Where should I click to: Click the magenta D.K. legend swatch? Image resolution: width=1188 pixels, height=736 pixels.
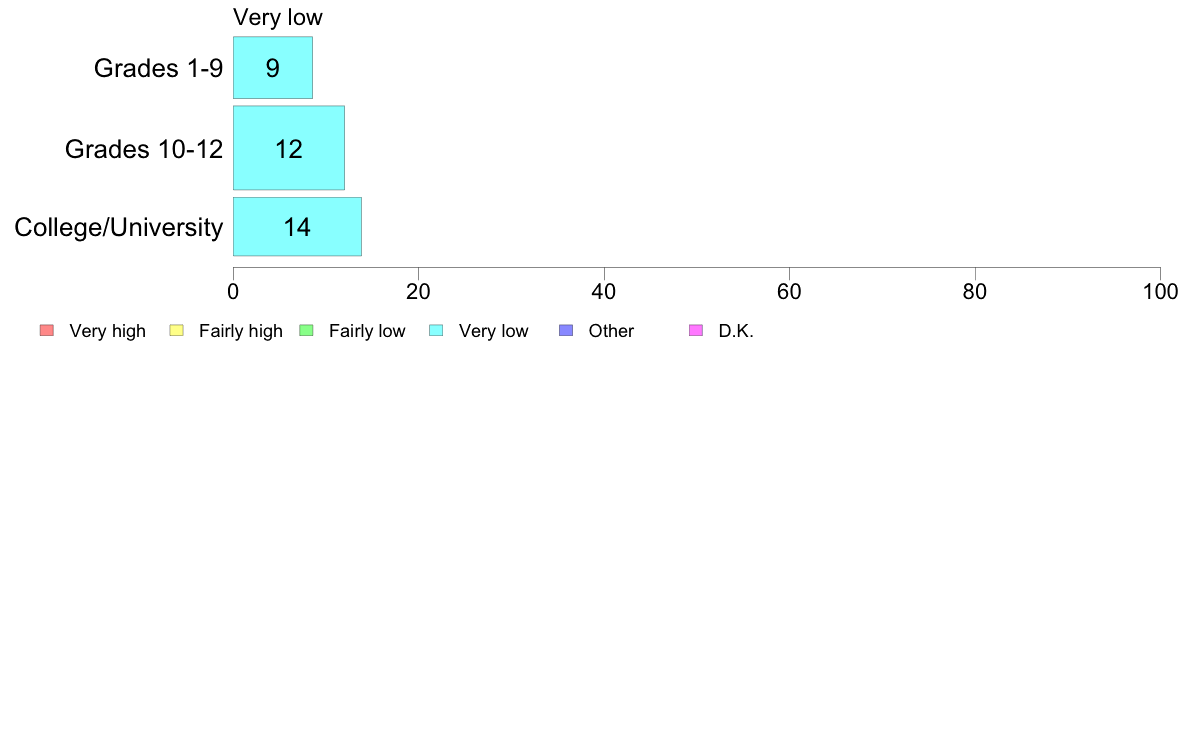click(696, 330)
